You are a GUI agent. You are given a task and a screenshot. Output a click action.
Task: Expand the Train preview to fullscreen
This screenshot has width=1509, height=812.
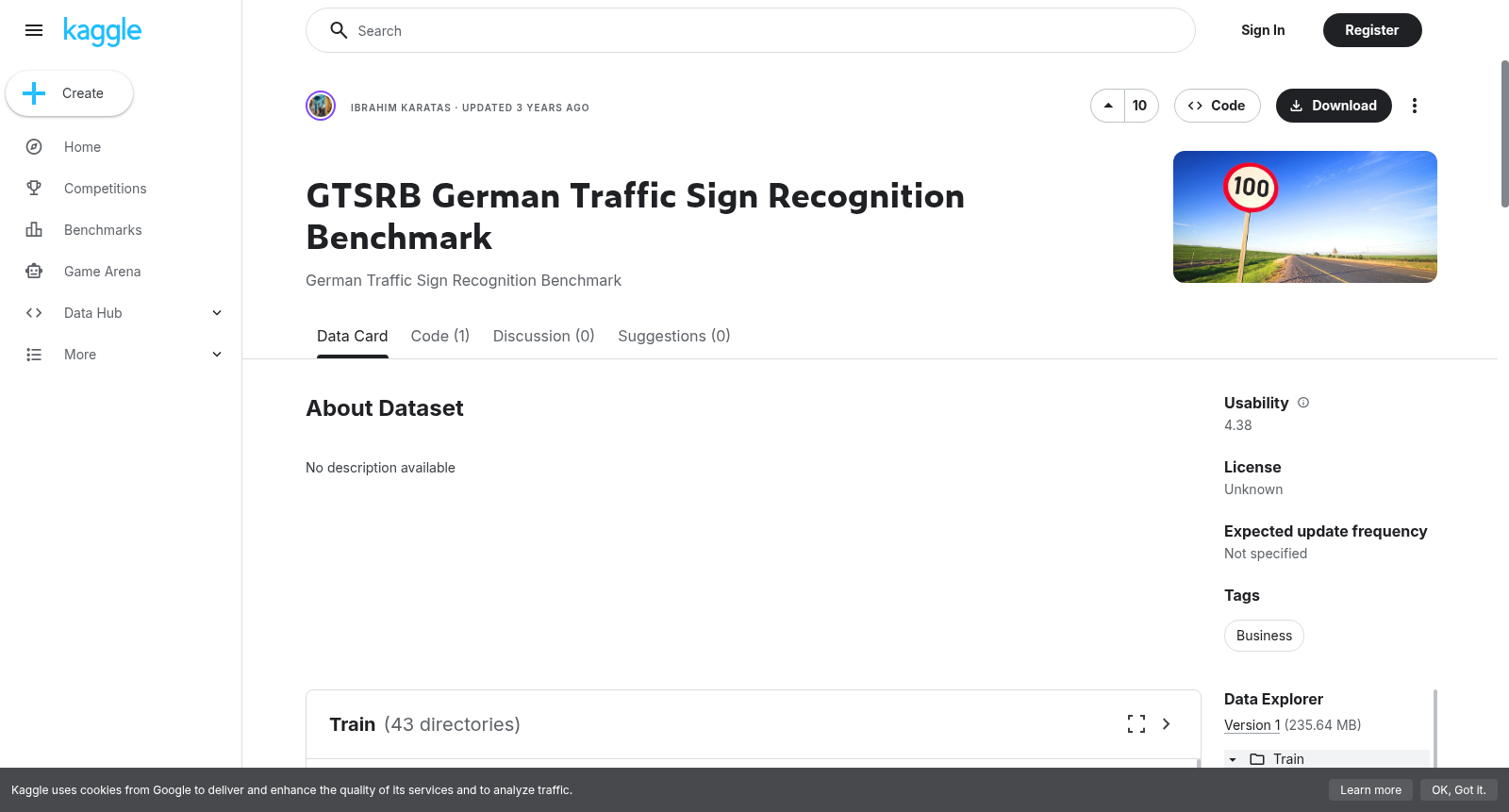(1136, 724)
